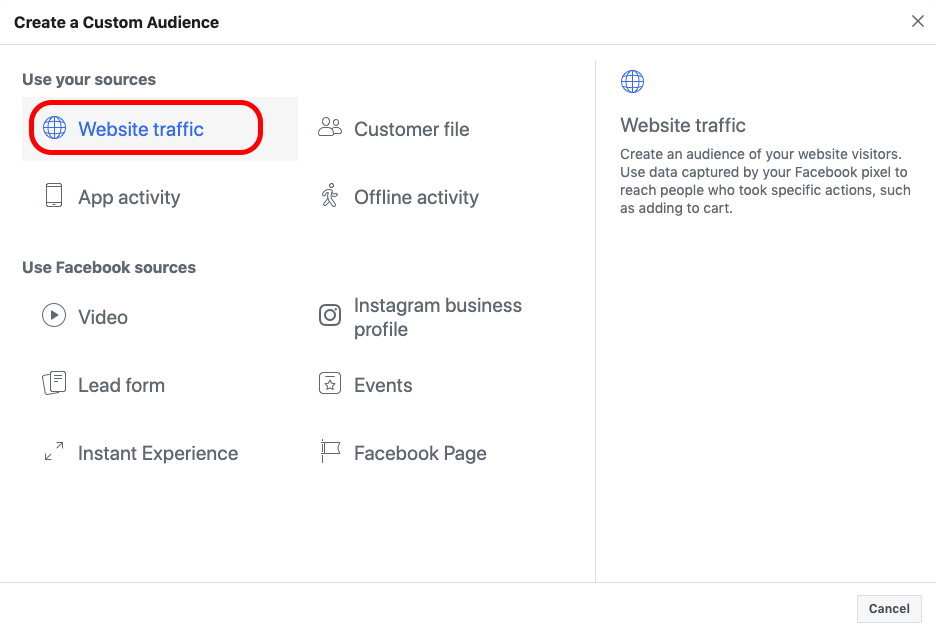Click the Customer file people icon
936x629 pixels.
click(x=330, y=127)
